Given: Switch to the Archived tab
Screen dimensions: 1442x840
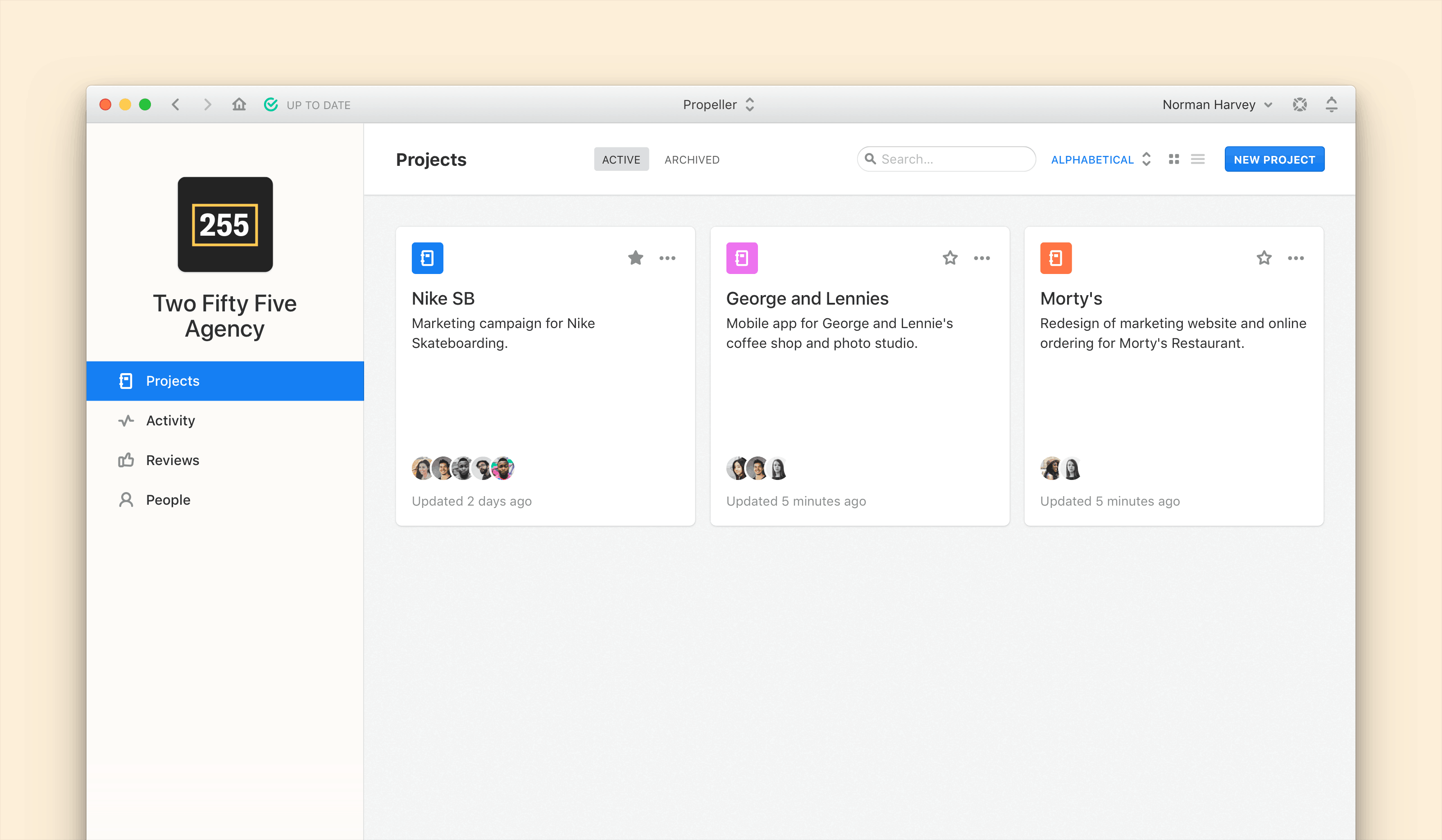Looking at the screenshot, I should (x=692, y=159).
